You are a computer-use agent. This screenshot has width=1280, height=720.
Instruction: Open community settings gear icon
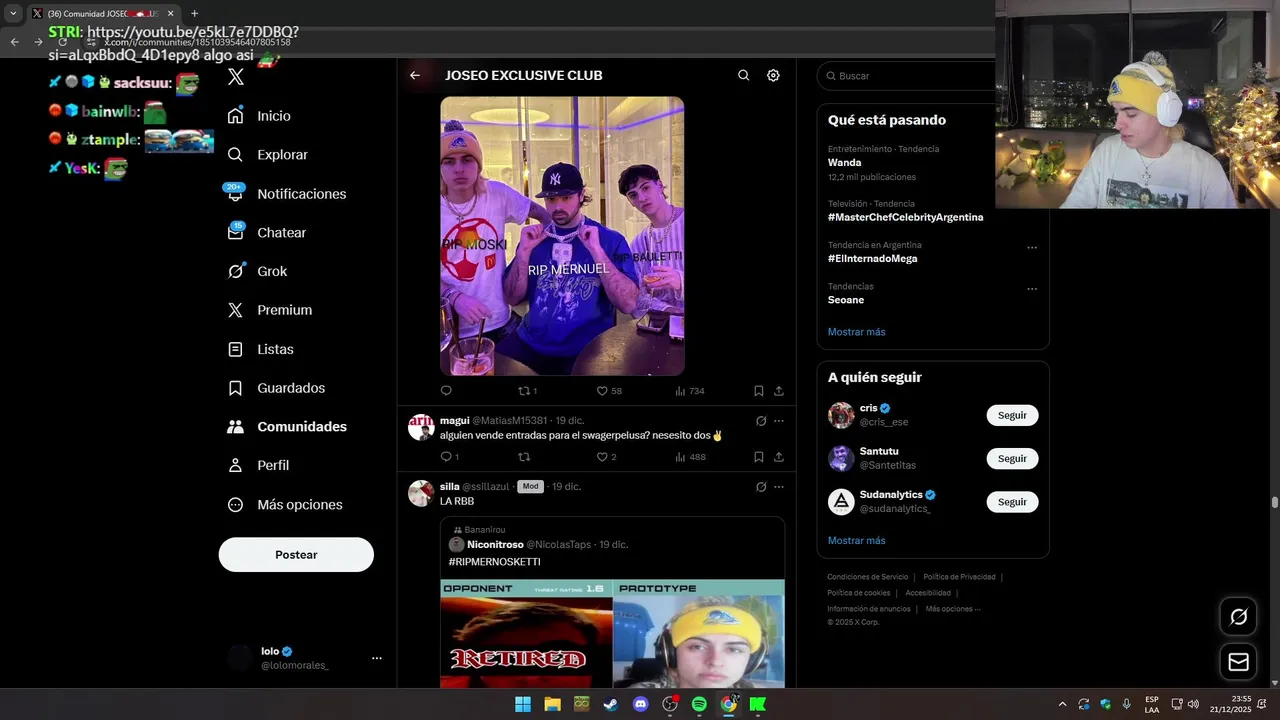pyautogui.click(x=773, y=75)
